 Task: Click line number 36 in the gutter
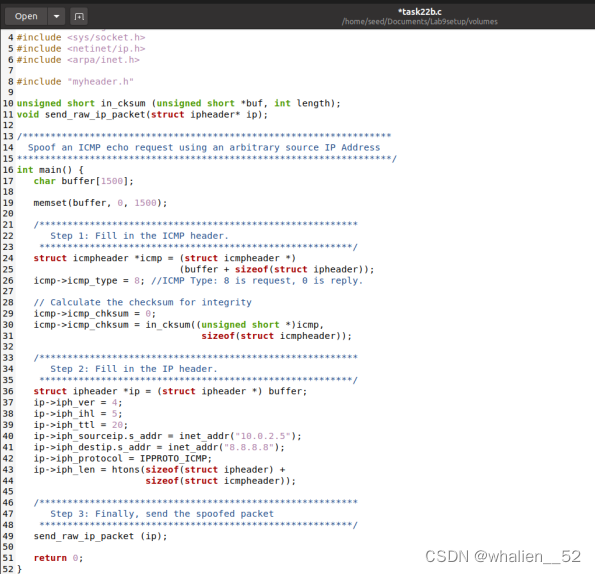click(x=8, y=392)
